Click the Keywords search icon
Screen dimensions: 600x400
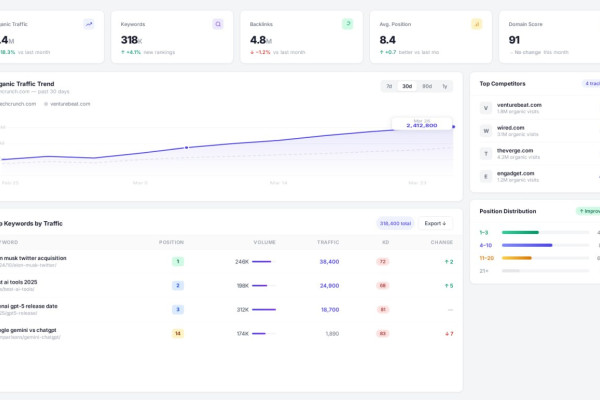pyautogui.click(x=218, y=23)
